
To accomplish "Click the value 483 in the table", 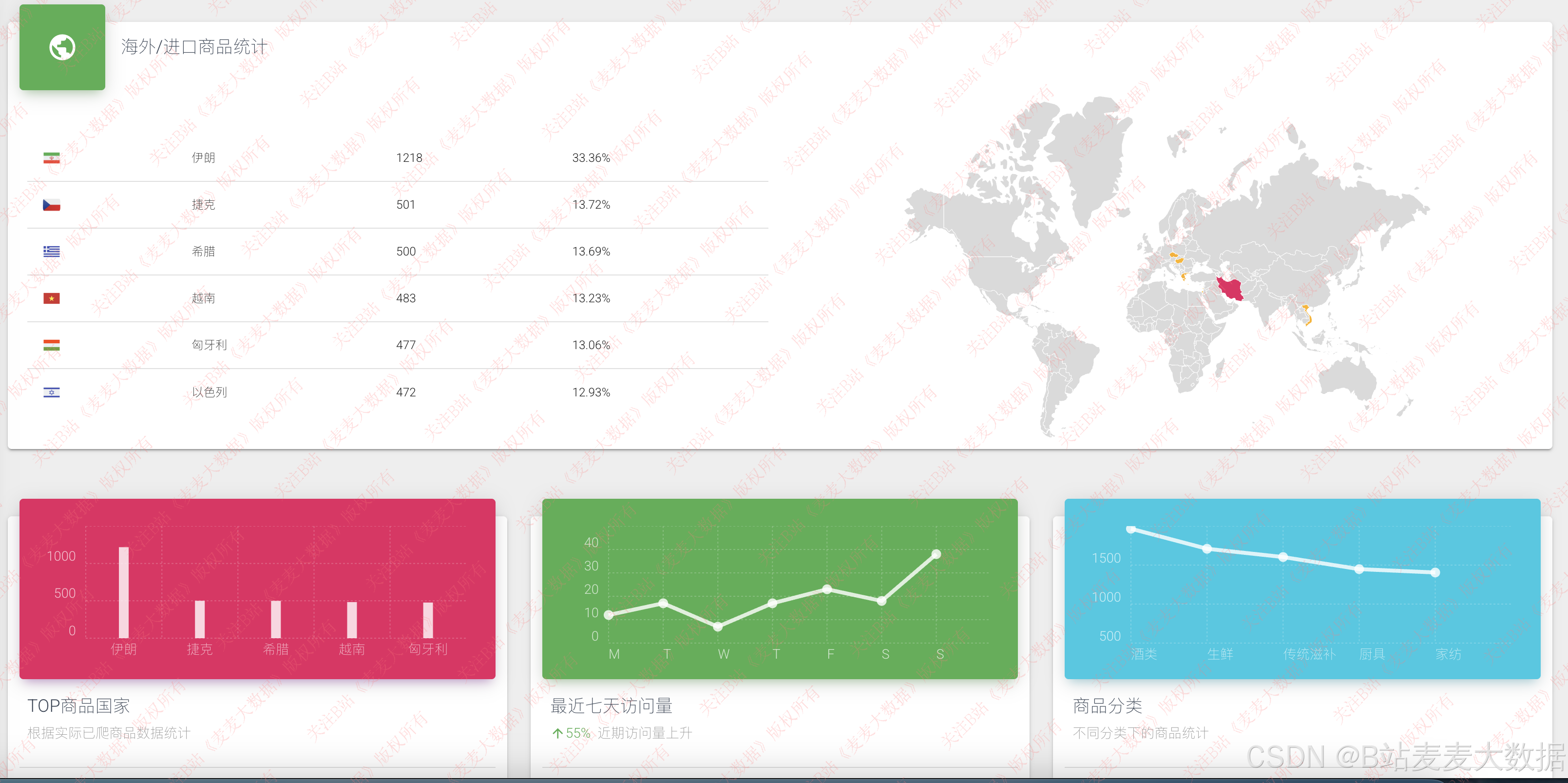I will tap(406, 298).
